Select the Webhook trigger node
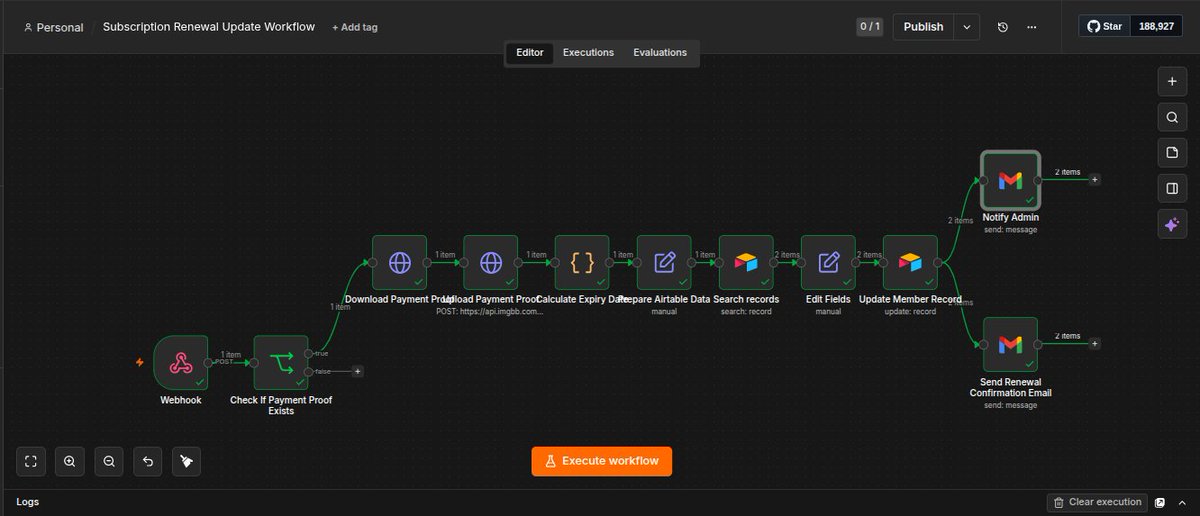 click(181, 362)
